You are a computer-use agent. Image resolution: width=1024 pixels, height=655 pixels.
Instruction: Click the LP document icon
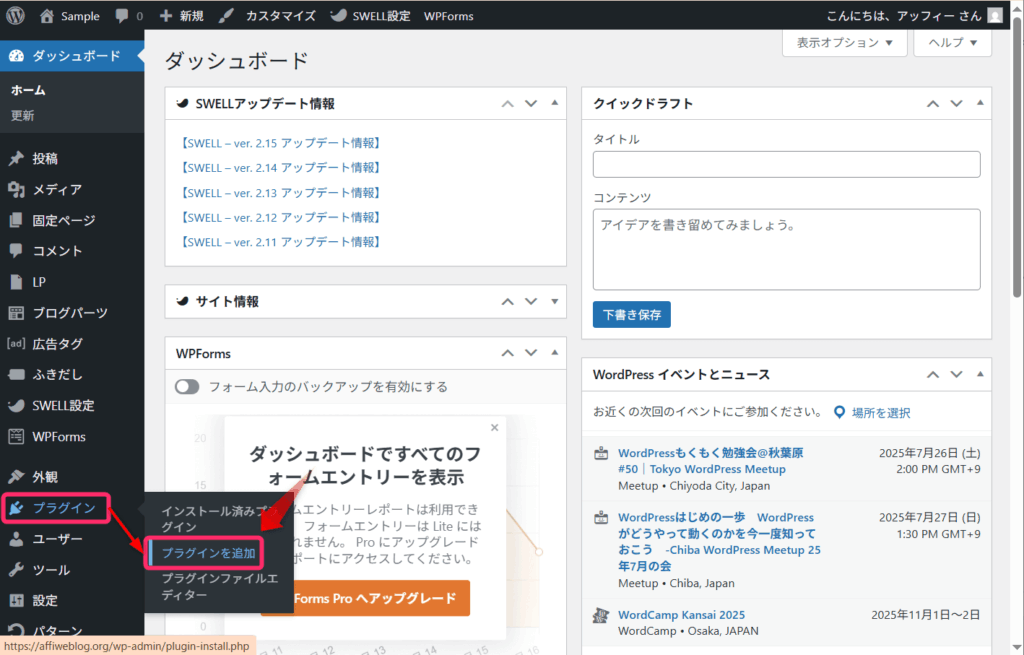click(x=16, y=282)
